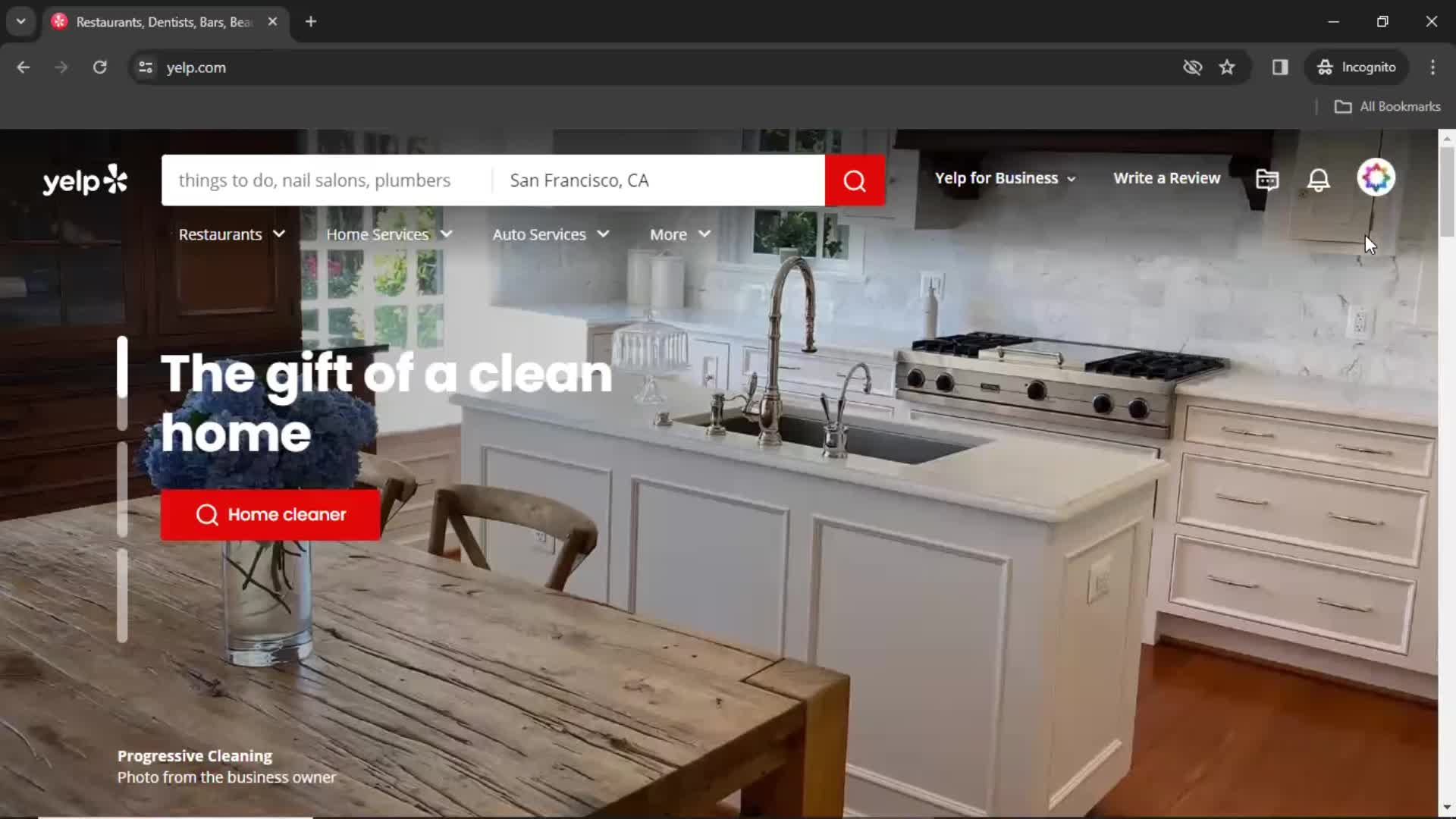Open the search magnifying glass
Screen dimensions: 1456x819
coord(856,180)
